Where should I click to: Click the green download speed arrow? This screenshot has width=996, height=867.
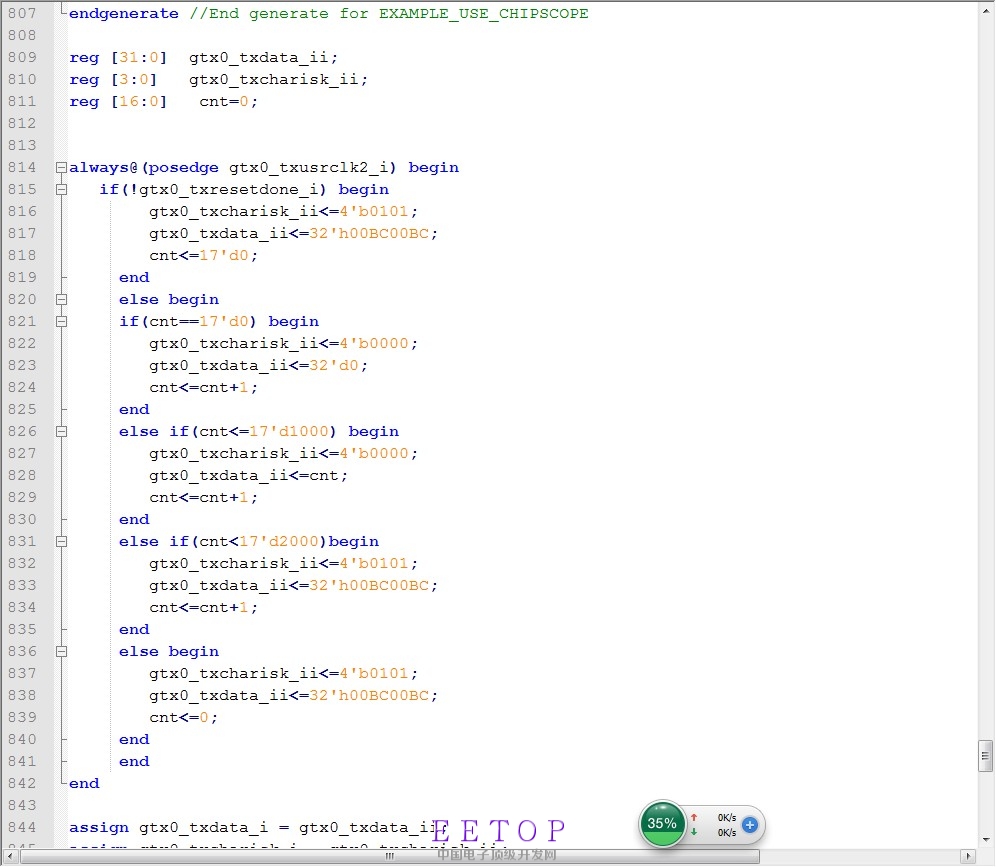click(694, 832)
